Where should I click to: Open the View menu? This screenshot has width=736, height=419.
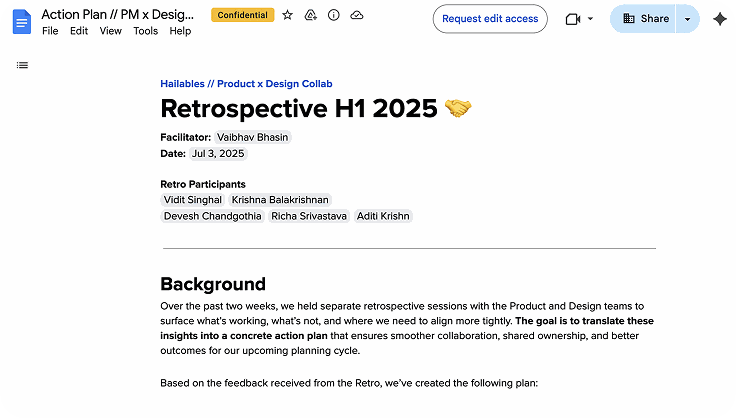coord(111,31)
